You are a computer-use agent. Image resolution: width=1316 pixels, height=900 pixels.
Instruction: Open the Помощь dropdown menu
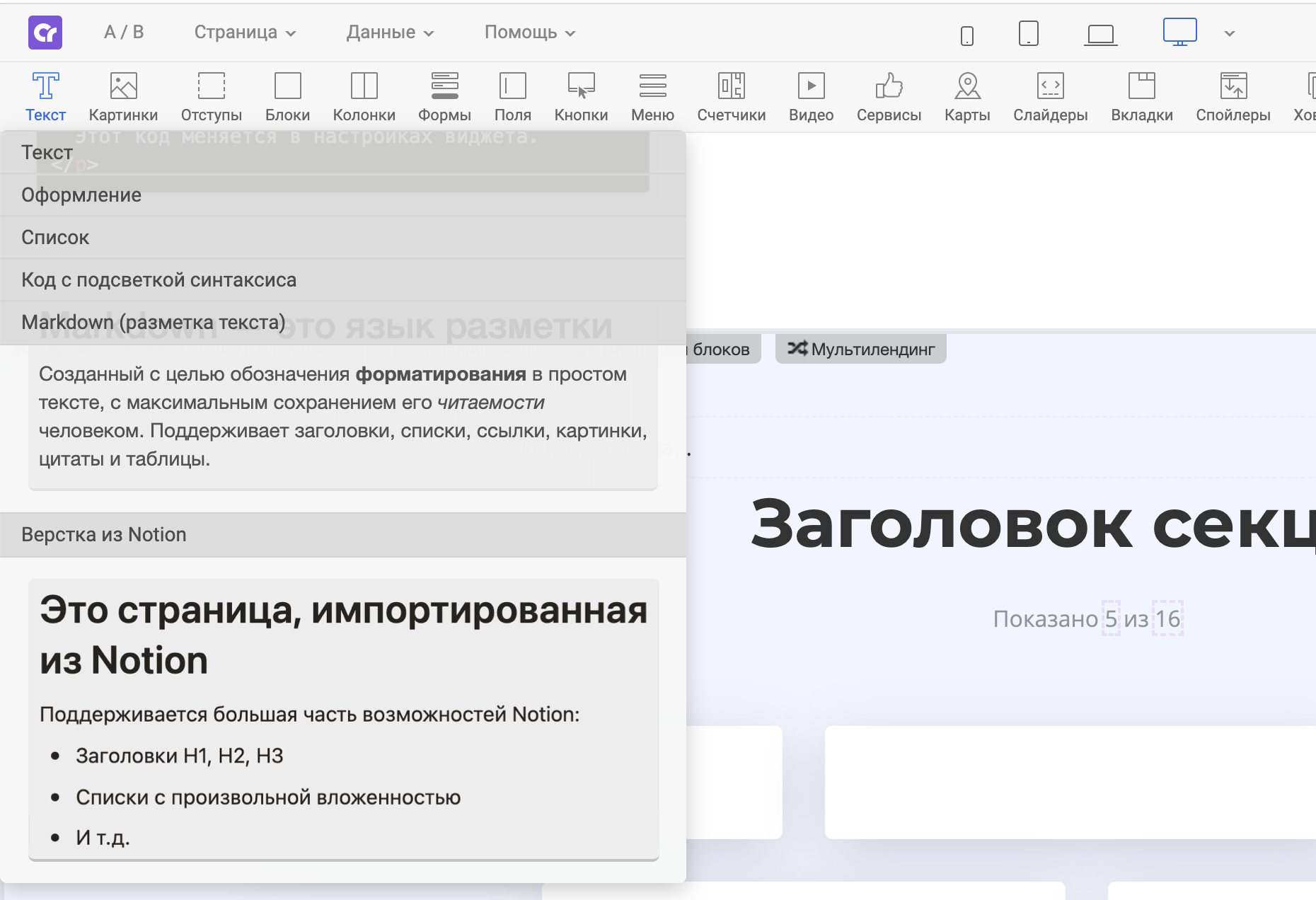click(x=530, y=33)
